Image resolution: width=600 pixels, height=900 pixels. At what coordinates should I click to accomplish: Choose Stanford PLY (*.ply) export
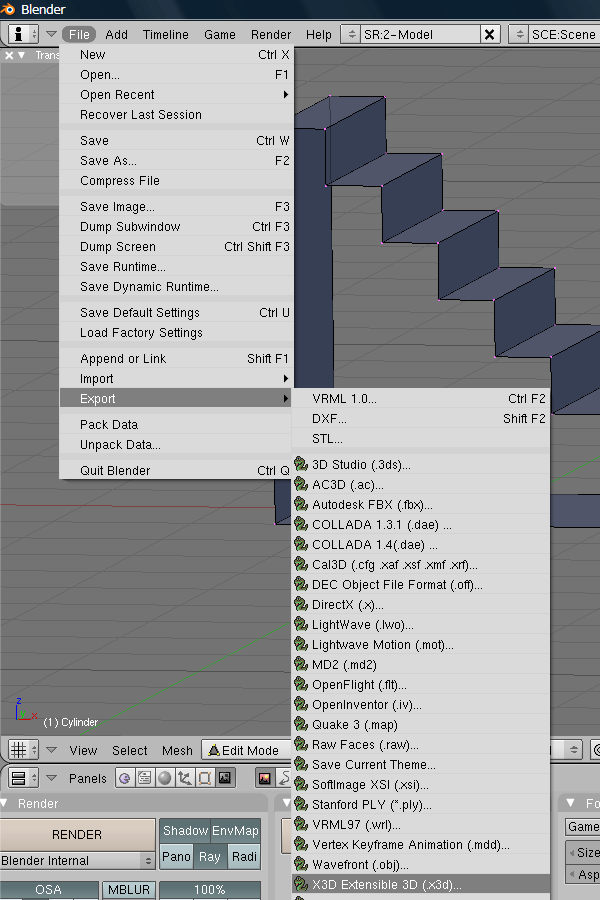pos(421,804)
